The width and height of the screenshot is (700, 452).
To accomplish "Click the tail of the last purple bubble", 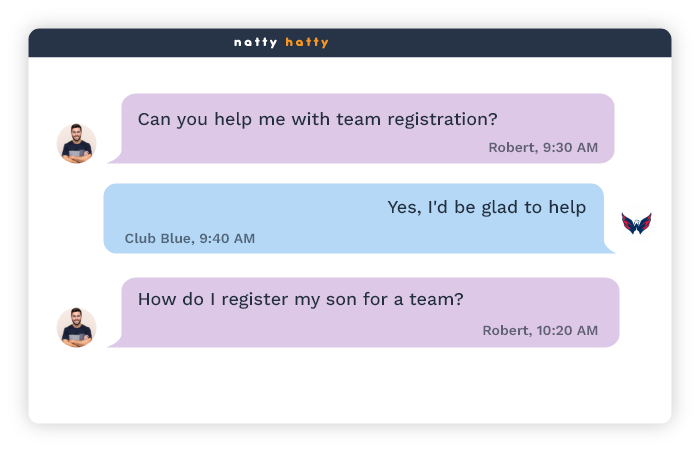I will click(115, 342).
